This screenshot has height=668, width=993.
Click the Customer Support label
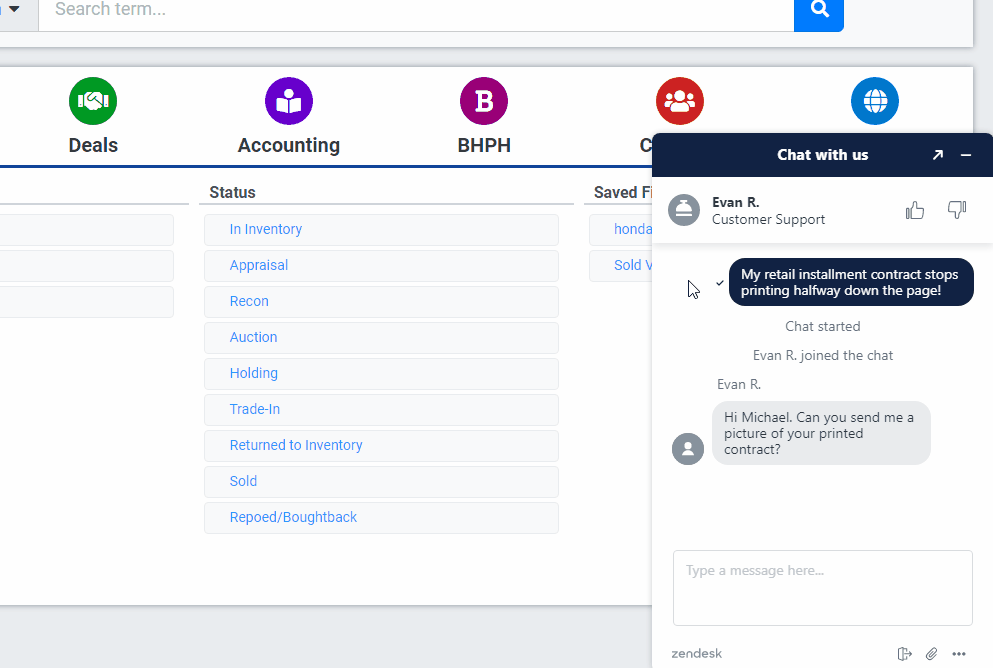coord(768,220)
